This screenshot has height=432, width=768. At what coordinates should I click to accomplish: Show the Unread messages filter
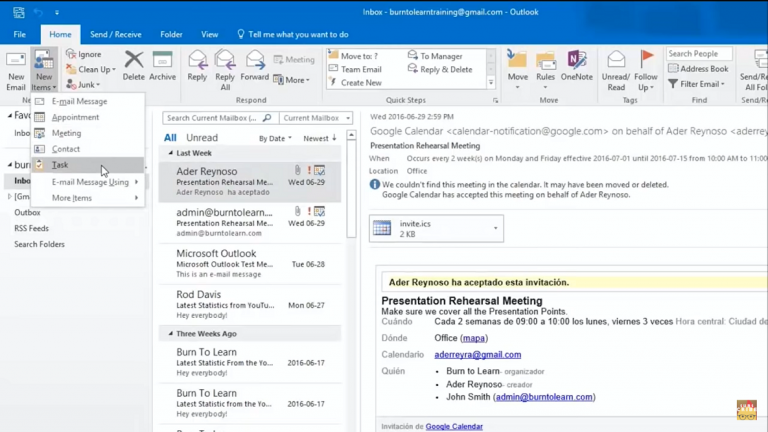[202, 138]
